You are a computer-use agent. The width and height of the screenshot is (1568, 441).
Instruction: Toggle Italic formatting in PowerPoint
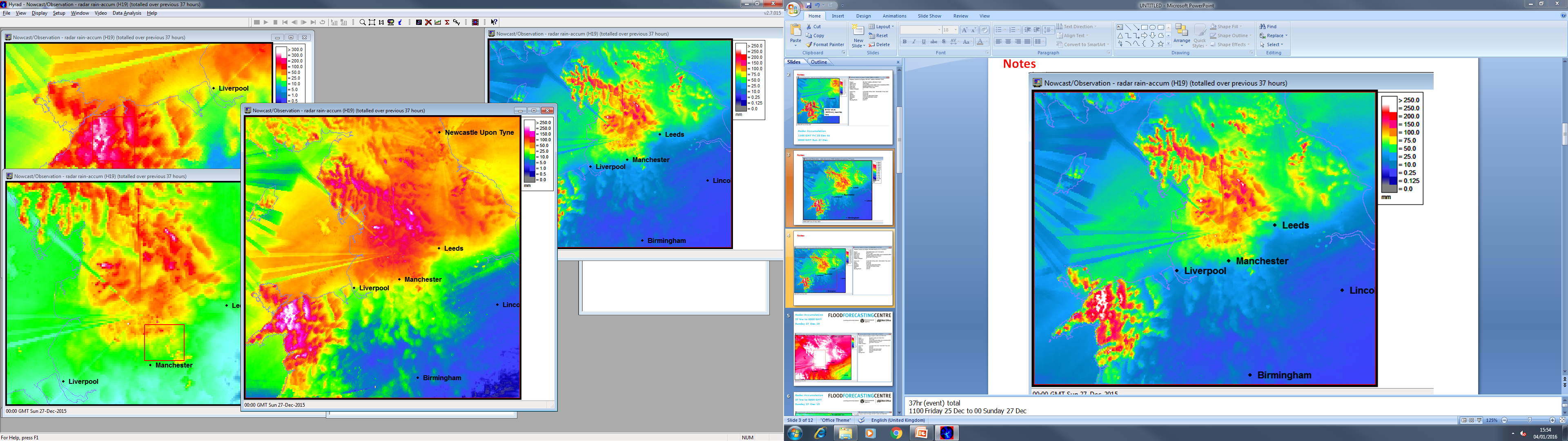914,41
